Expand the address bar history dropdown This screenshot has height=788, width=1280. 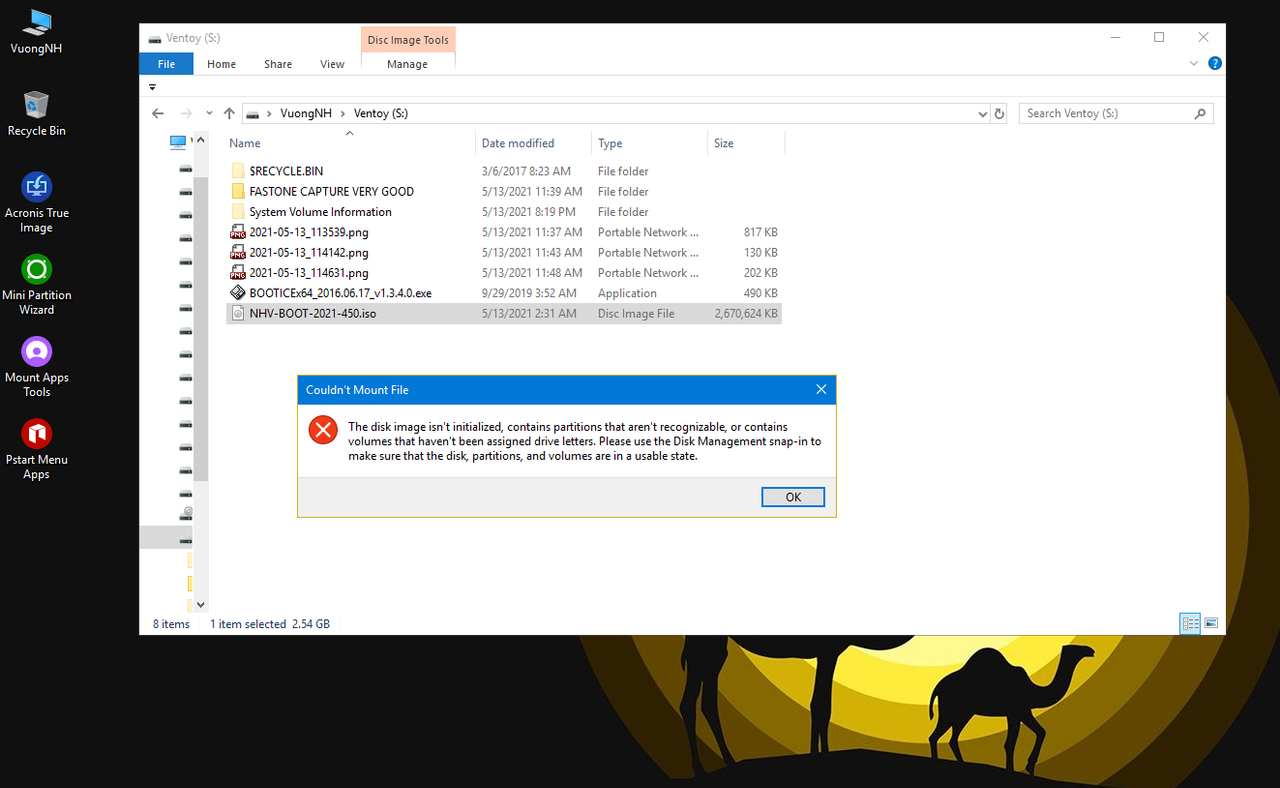tap(982, 114)
